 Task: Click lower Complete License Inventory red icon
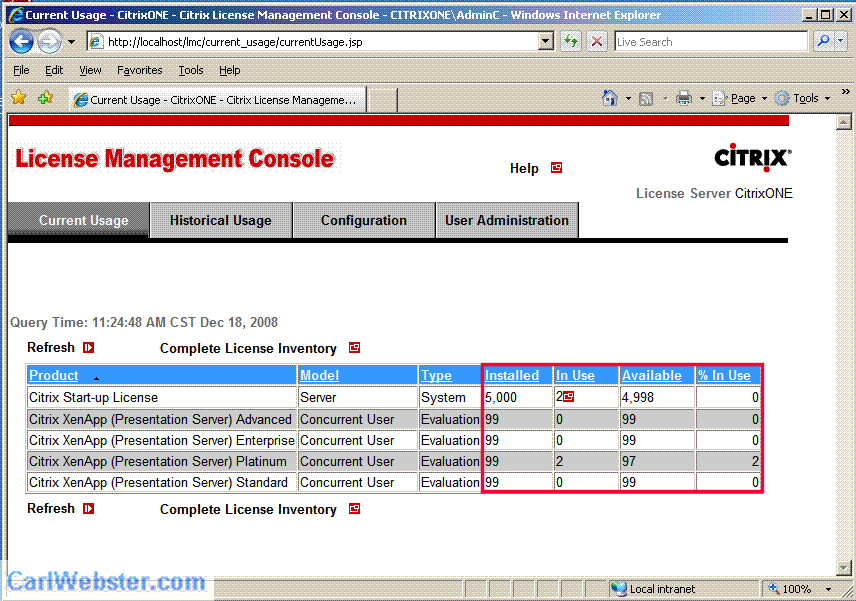pos(354,509)
